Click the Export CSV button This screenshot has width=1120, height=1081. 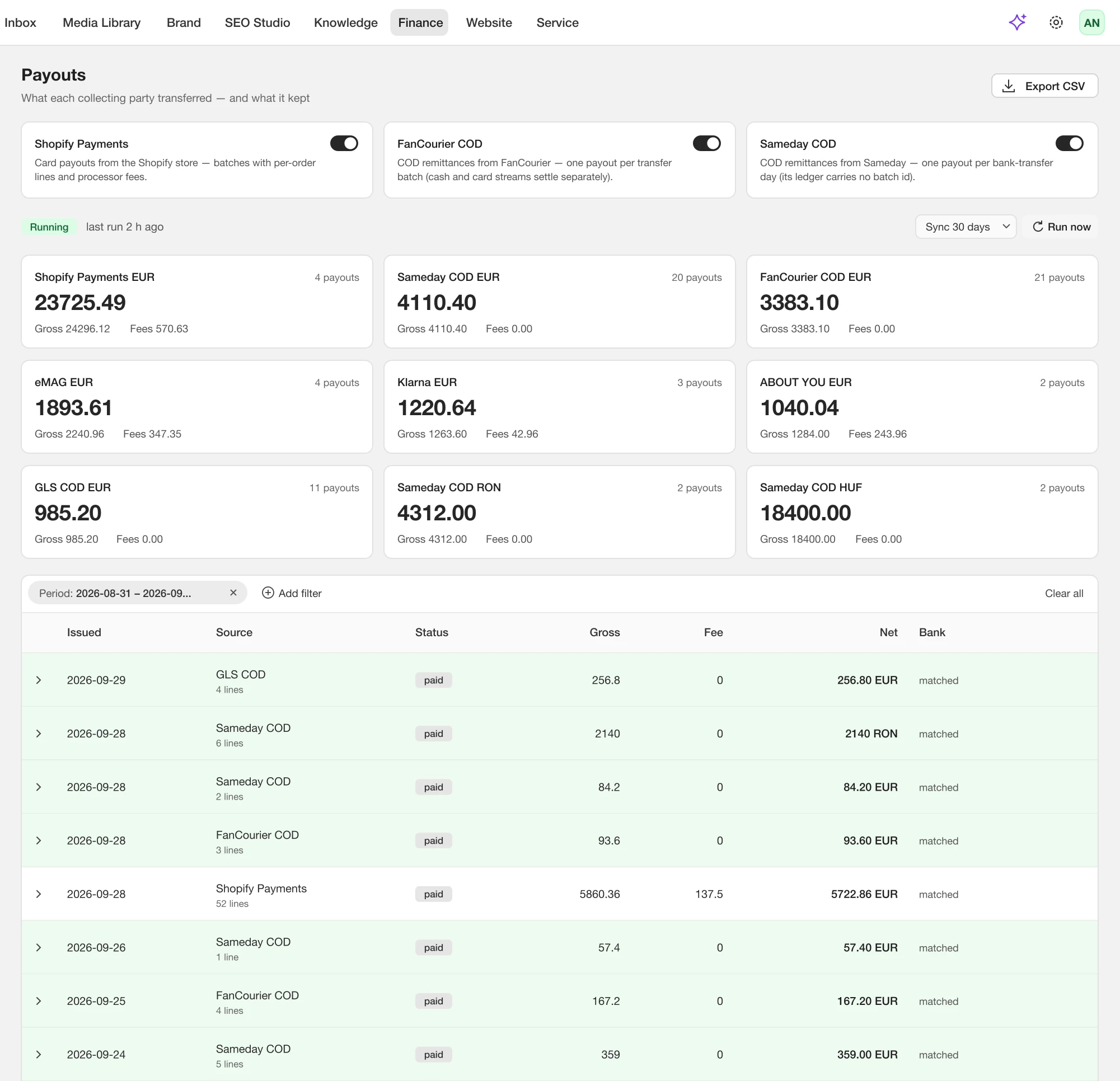(x=1044, y=86)
